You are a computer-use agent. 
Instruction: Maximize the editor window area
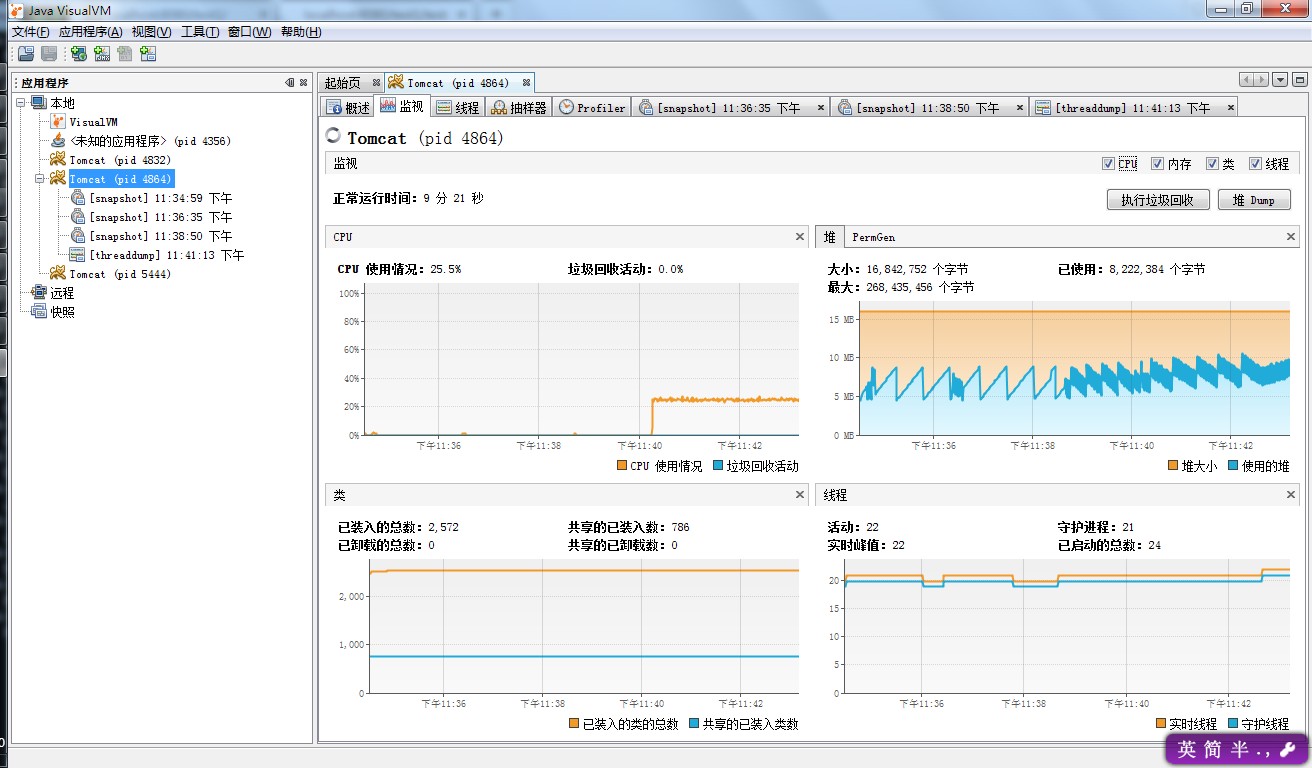click(1300, 80)
